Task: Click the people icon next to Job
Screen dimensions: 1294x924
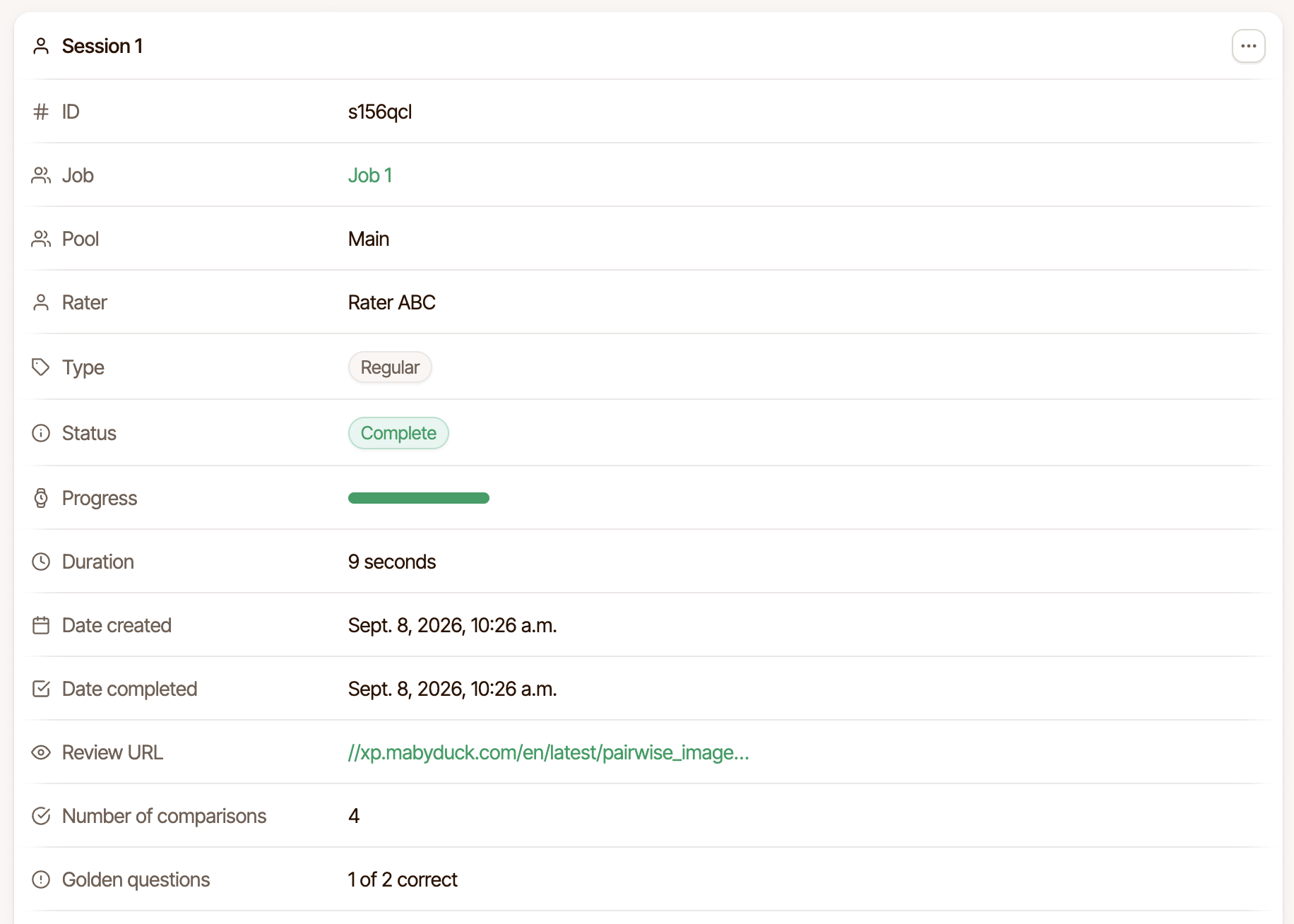Action: click(41, 175)
